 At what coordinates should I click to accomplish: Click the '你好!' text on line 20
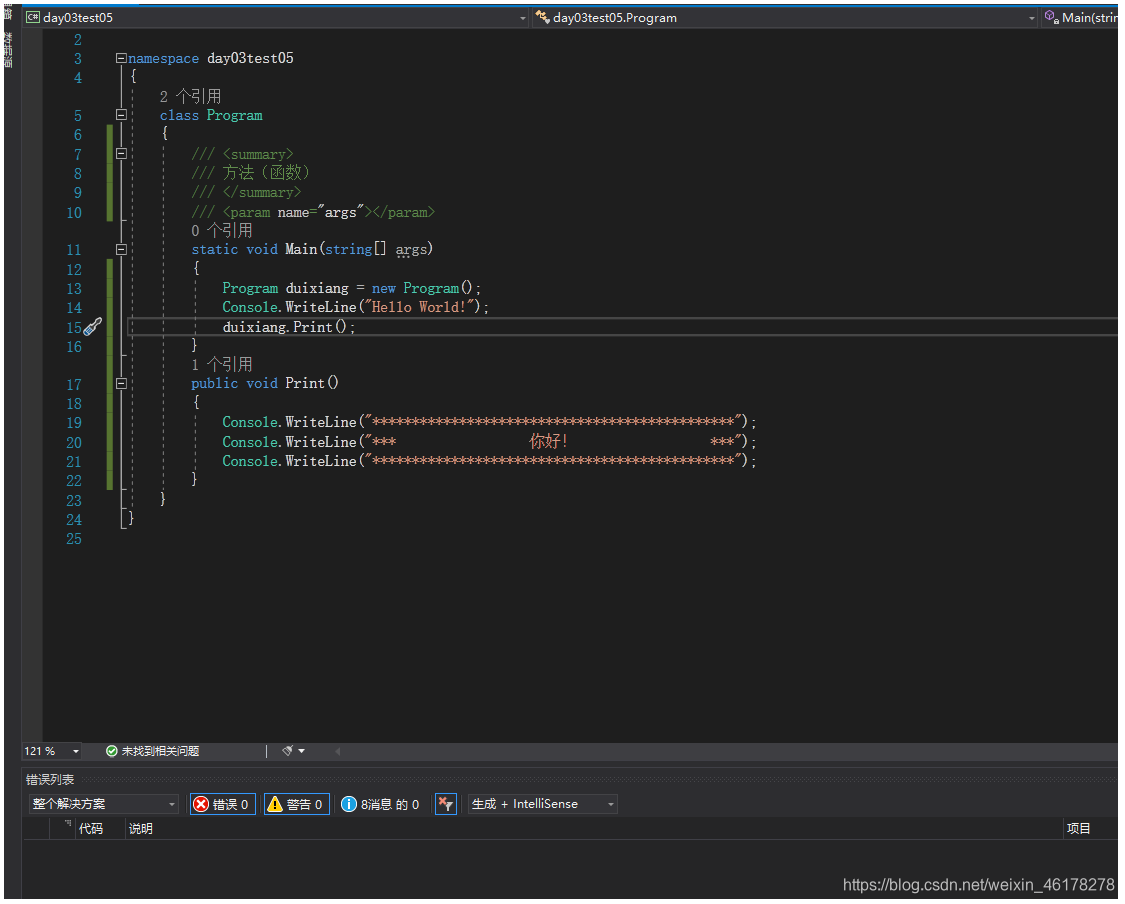click(x=549, y=442)
